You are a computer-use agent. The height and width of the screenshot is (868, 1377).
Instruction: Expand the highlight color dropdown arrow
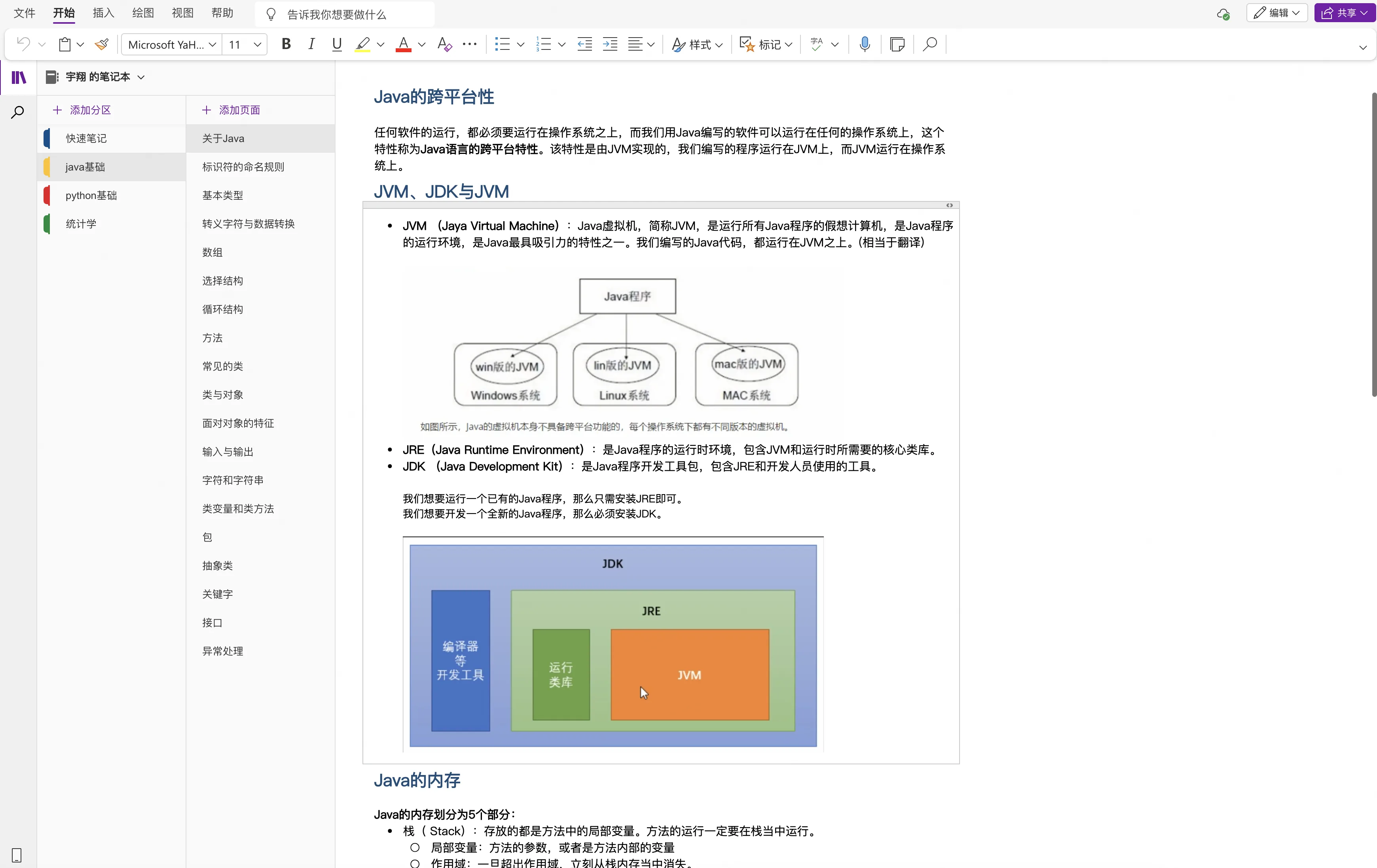coord(381,45)
